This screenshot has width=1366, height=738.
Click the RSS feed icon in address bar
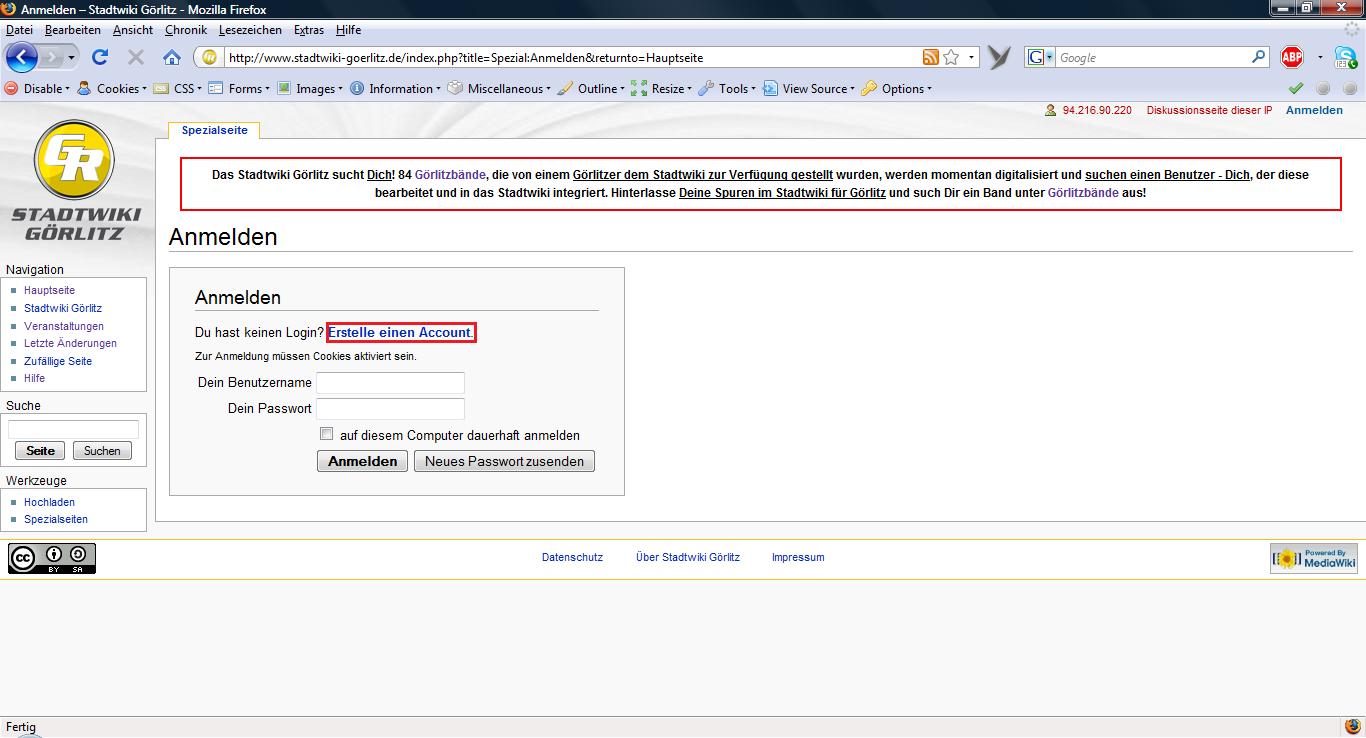click(930, 58)
